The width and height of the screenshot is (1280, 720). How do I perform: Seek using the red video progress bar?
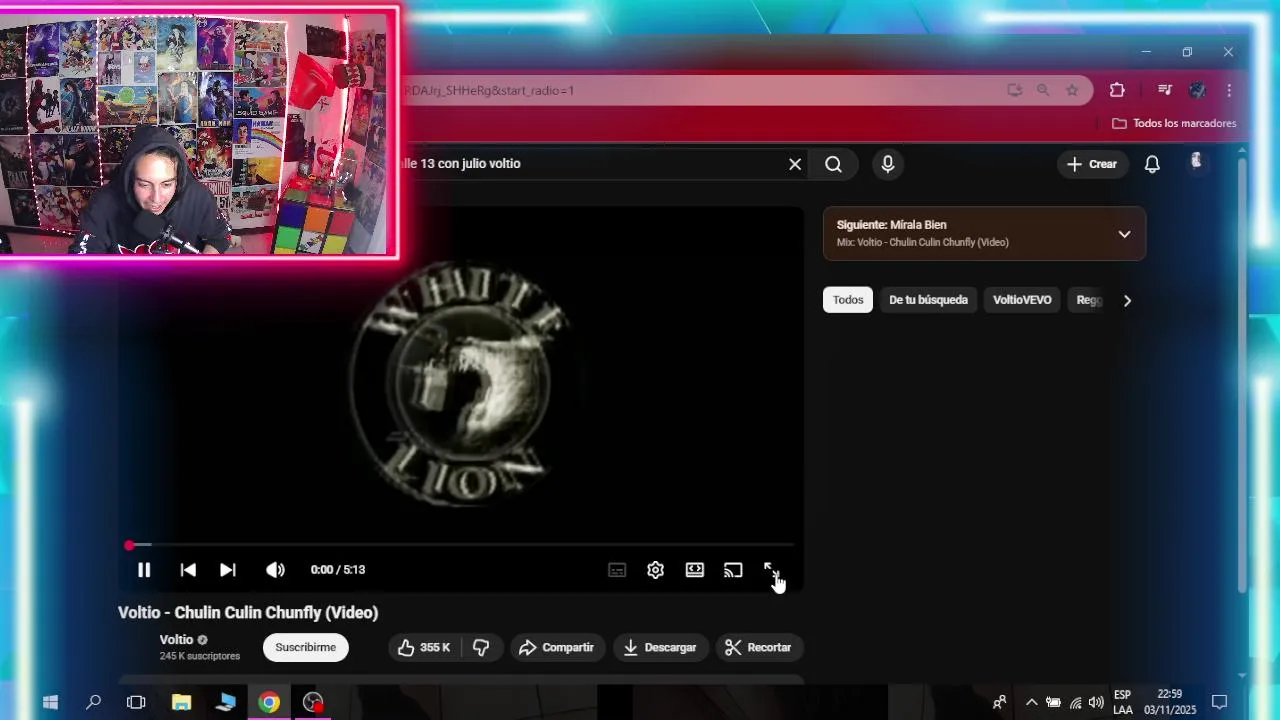tap(460, 545)
